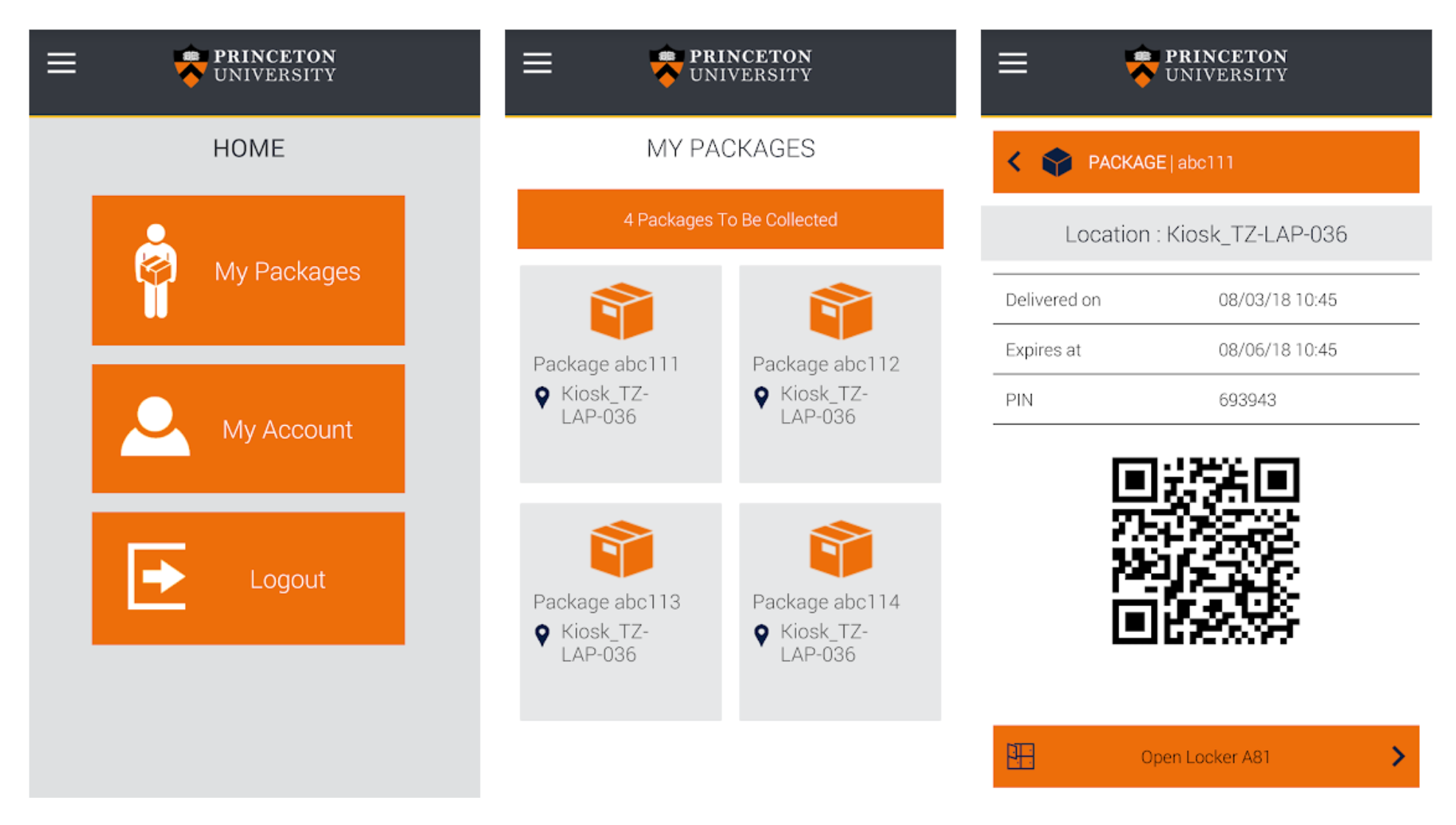This screenshot has width=1456, height=825.
Task: Click the QR code image
Action: coord(1205,551)
